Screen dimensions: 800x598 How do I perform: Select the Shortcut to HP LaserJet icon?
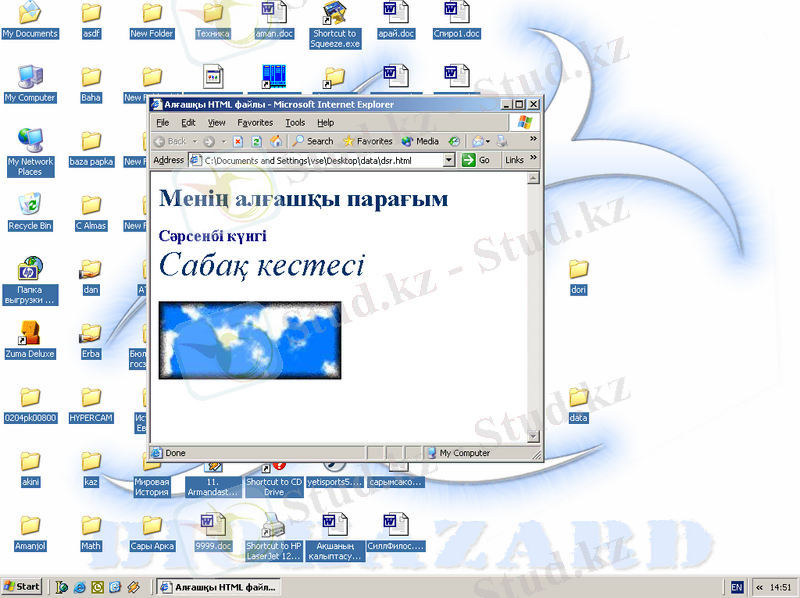(x=274, y=537)
